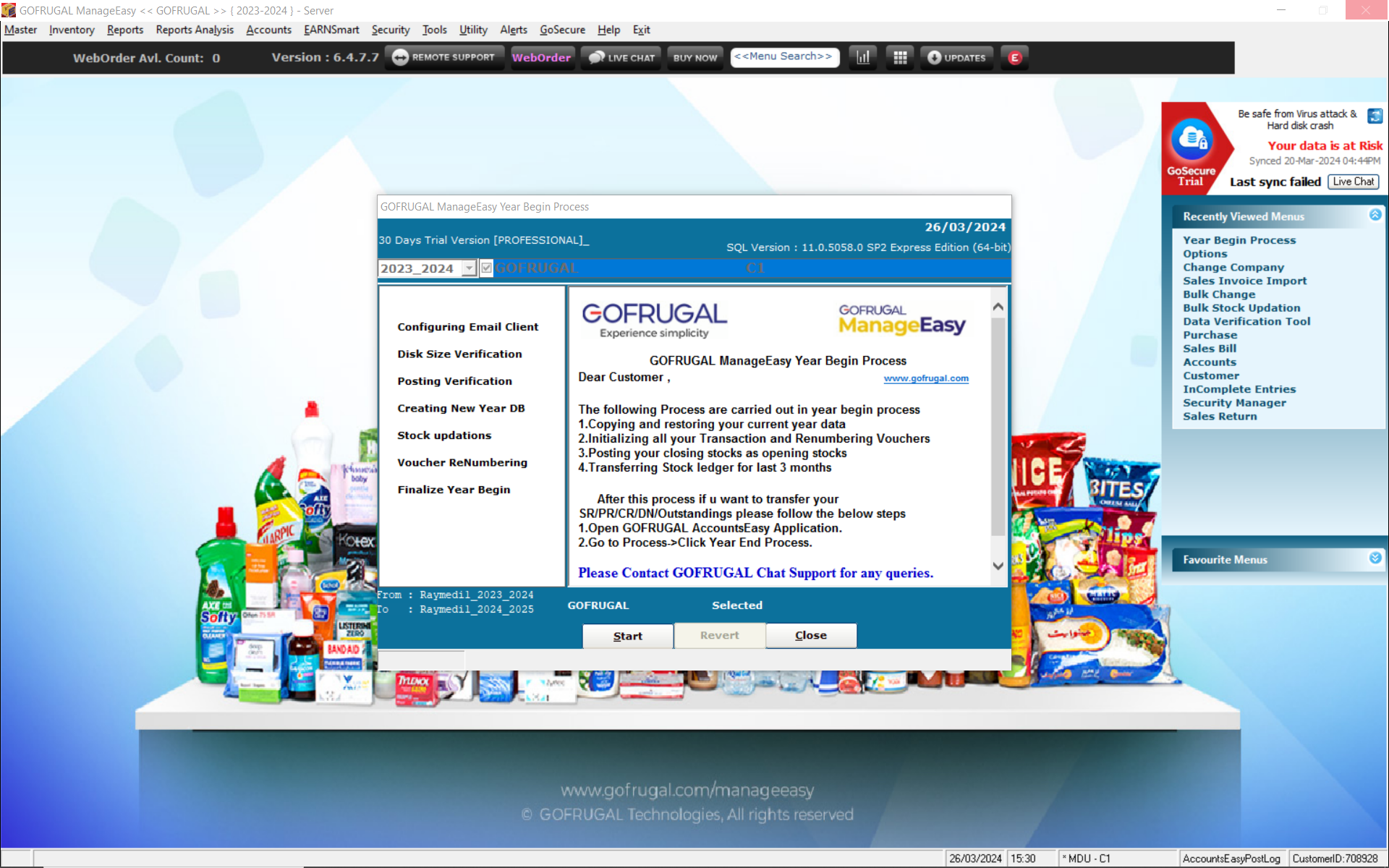
Task: Click the red E icon
Action: pos(1015,58)
